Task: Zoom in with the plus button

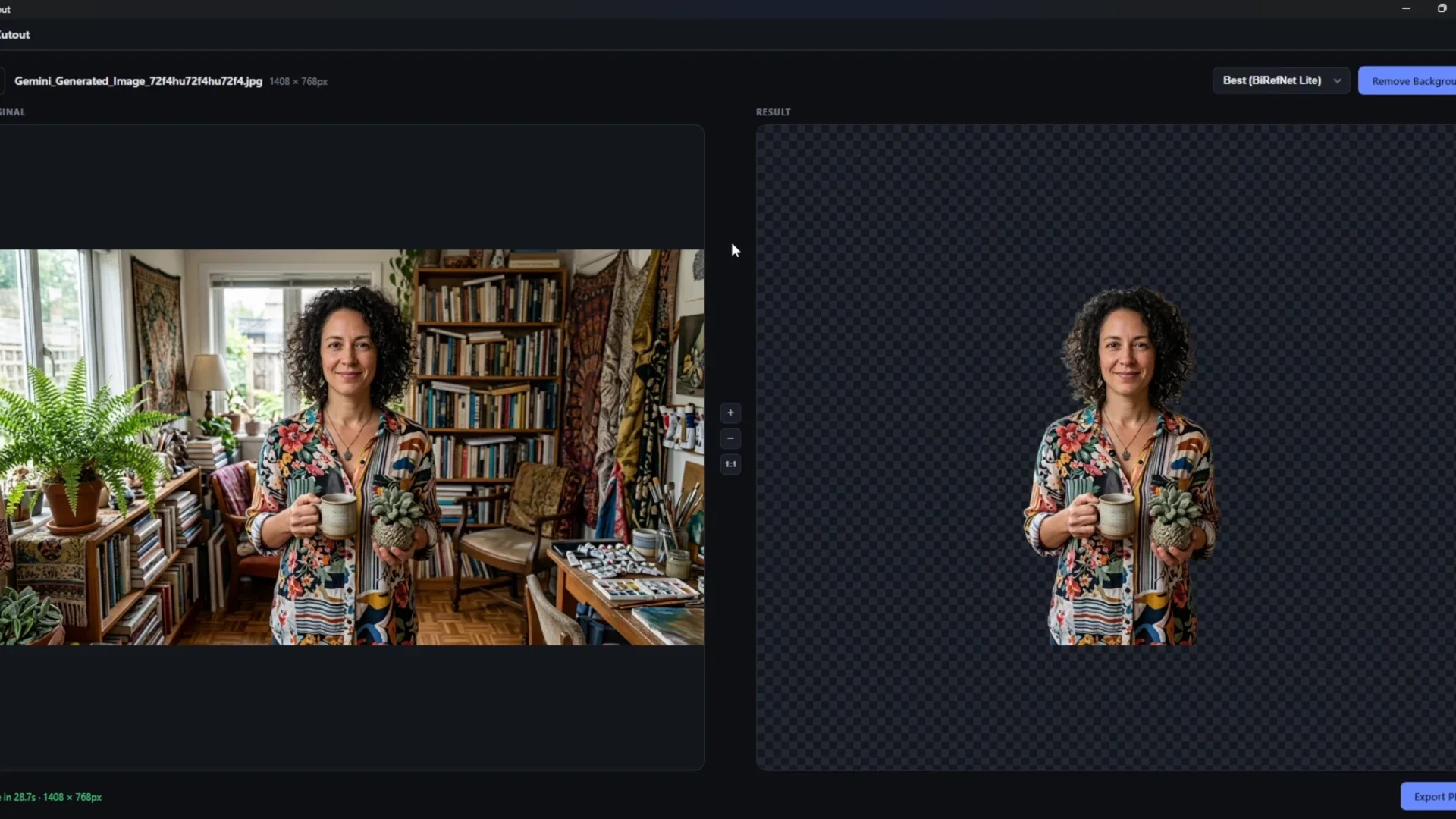Action: click(730, 413)
